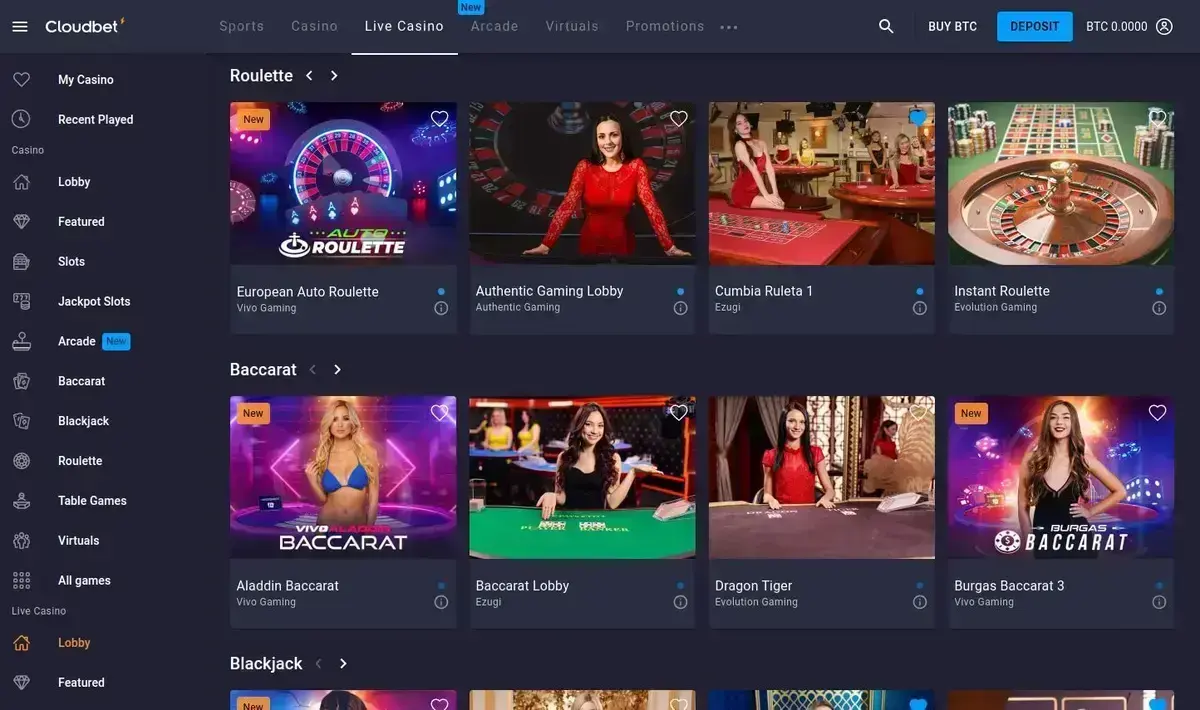Viewport: 1200px width, 710px height.
Task: Click the BUY BTC link
Action: 953,26
